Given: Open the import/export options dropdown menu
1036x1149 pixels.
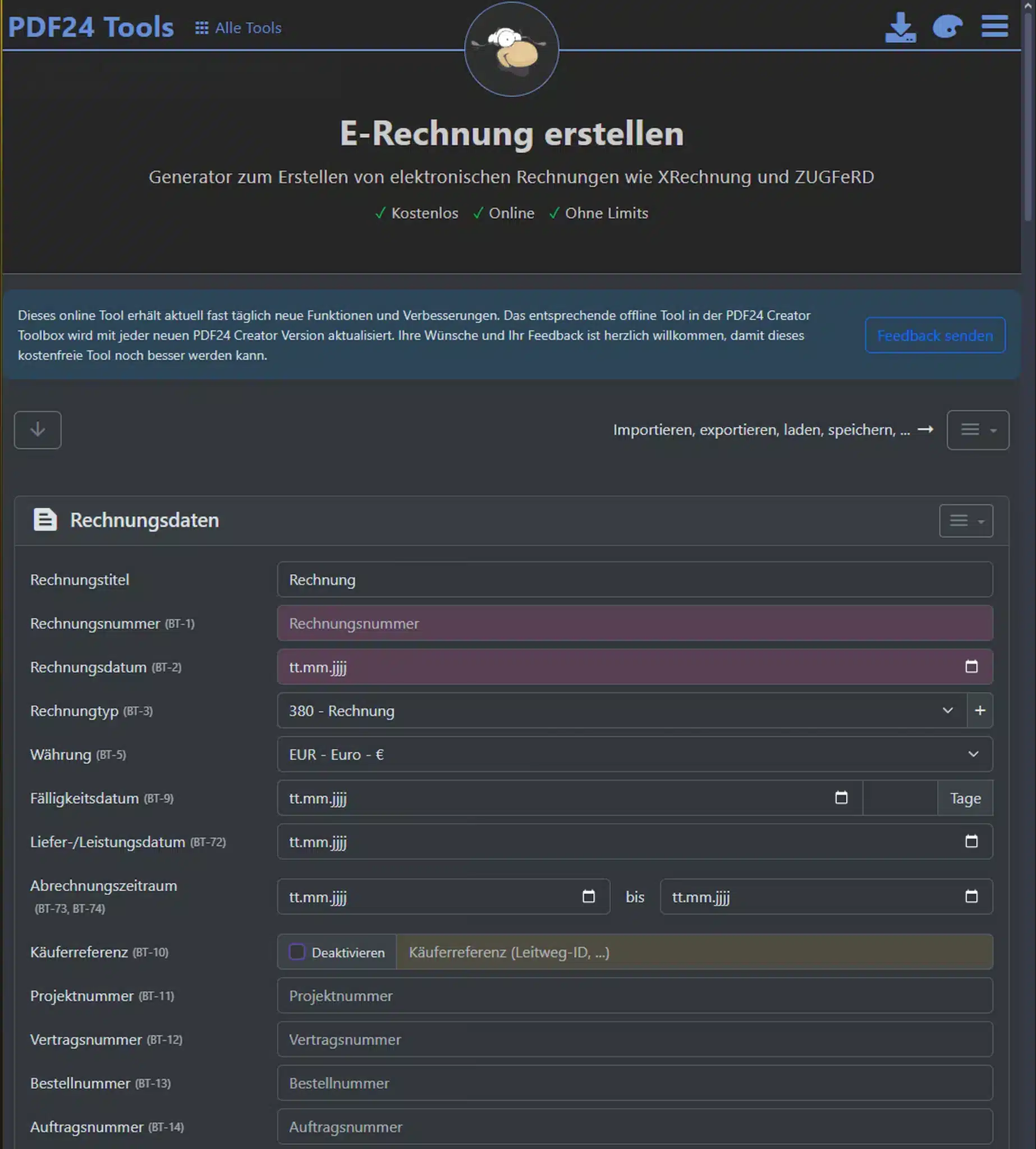Looking at the screenshot, I should pyautogui.click(x=978, y=430).
